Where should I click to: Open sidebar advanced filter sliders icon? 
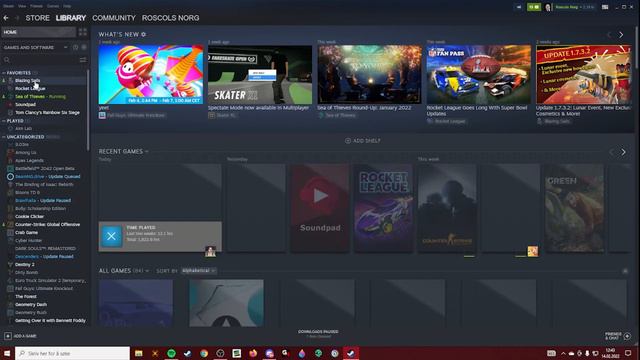coord(83,60)
